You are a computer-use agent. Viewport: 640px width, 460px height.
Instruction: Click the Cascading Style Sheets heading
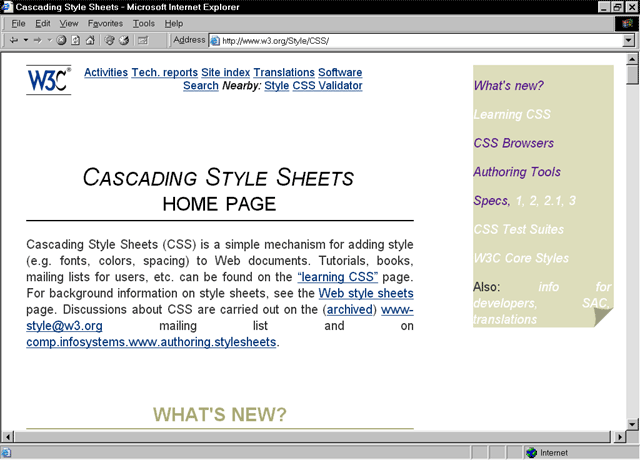click(x=218, y=178)
